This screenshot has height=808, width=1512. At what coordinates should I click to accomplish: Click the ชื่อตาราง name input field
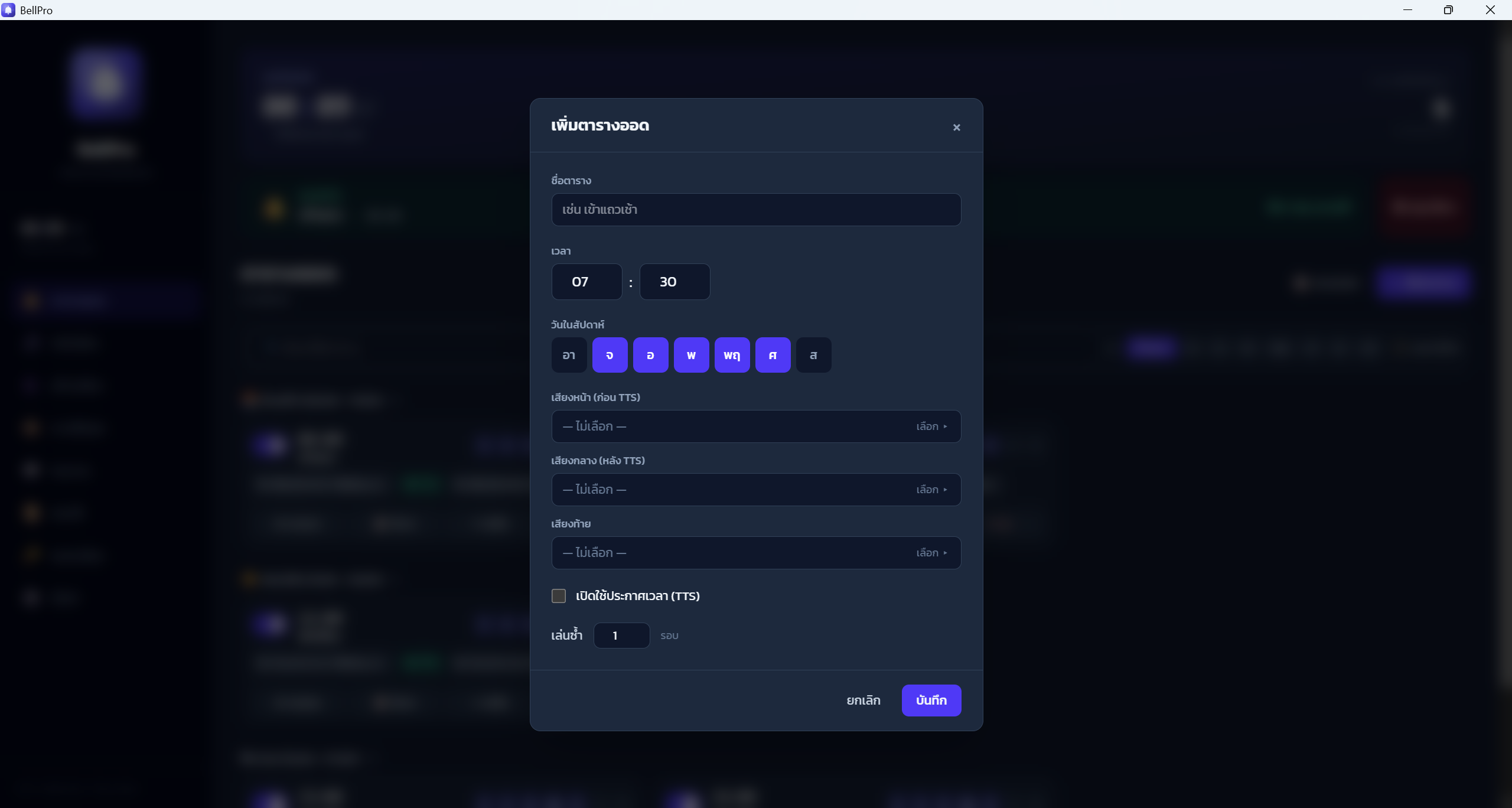[756, 210]
